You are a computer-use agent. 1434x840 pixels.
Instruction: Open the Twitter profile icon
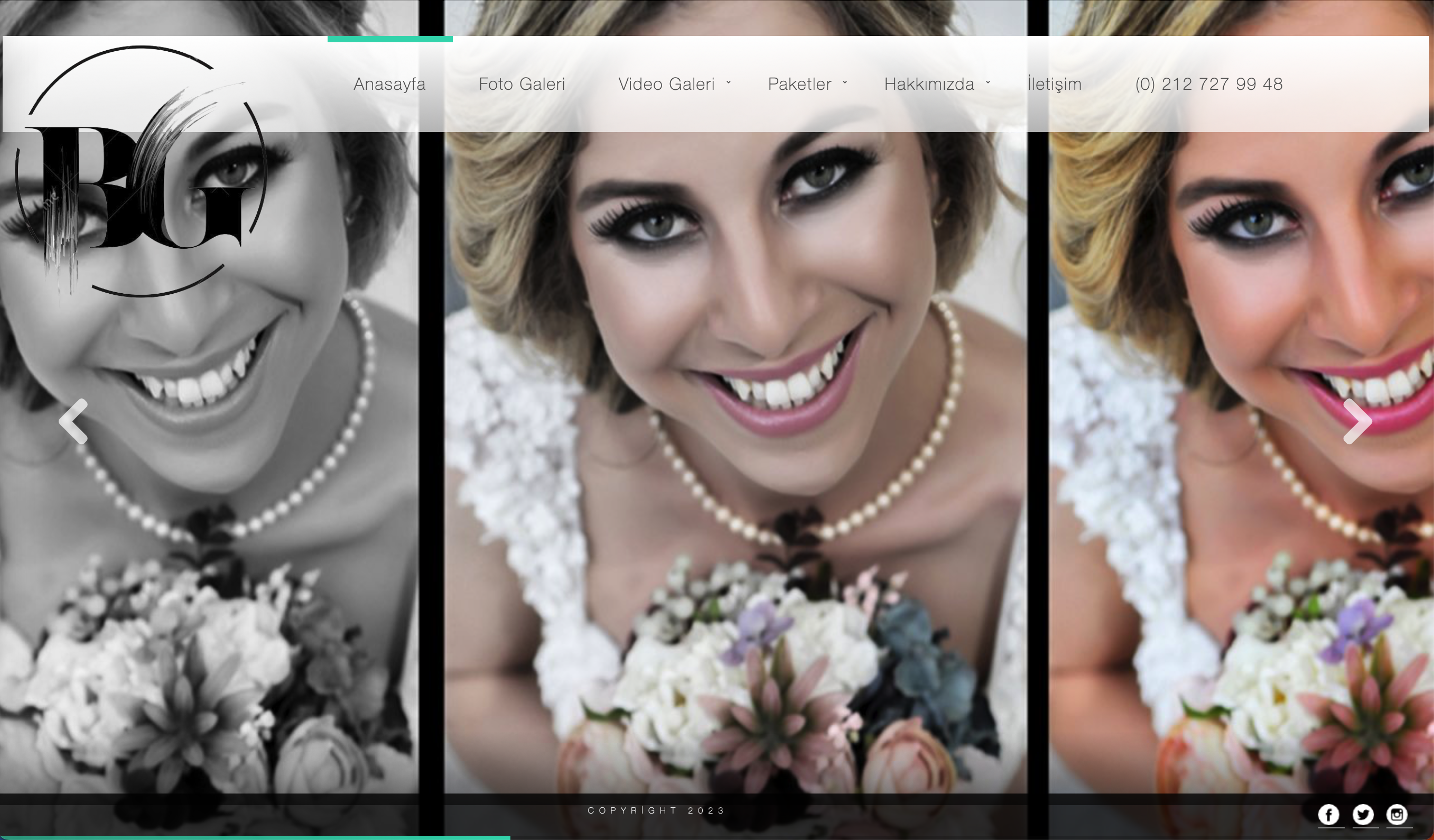coord(1362,815)
